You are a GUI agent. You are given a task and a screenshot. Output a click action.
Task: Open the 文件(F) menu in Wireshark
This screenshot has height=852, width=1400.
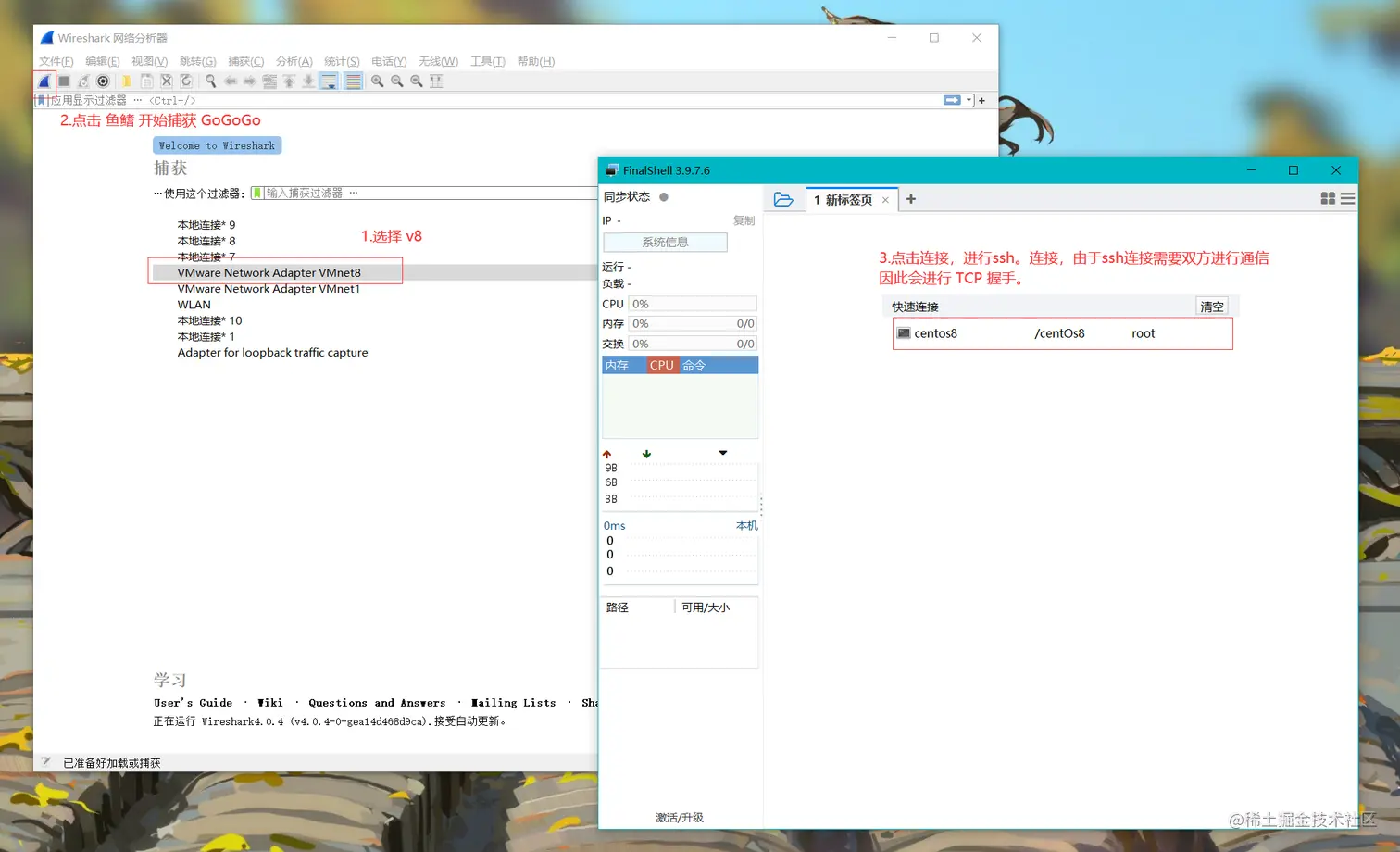tap(56, 61)
